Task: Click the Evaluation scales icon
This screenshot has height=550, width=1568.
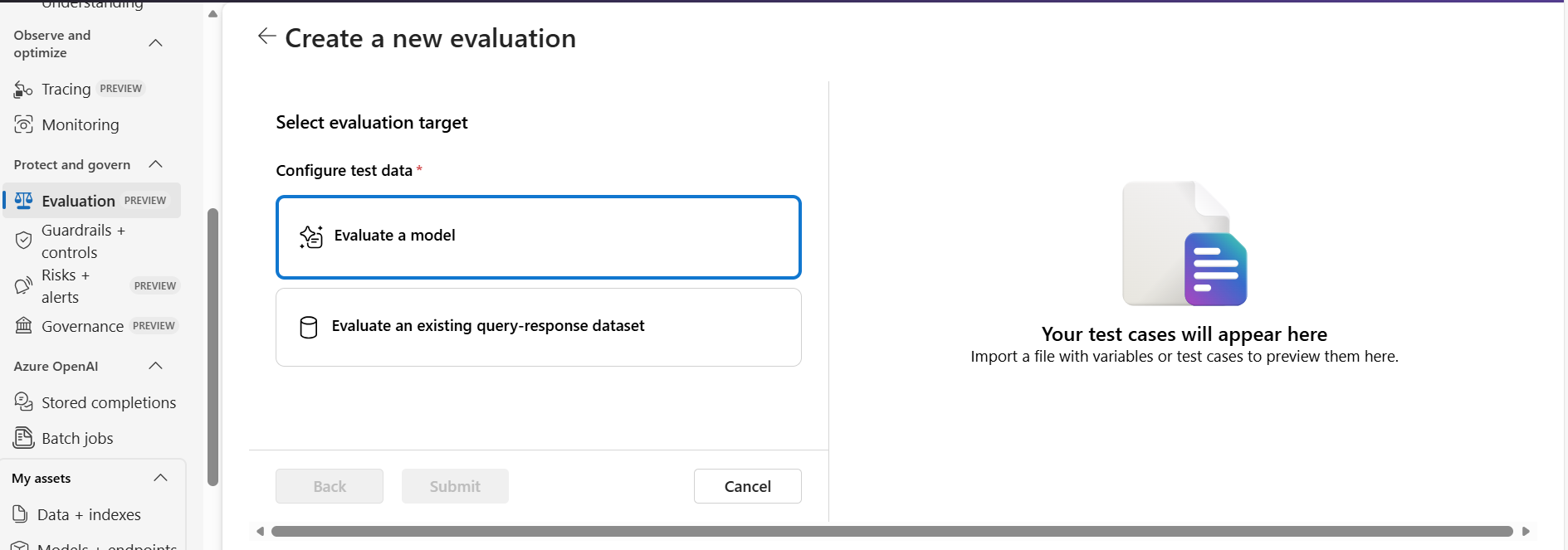Action: point(23,201)
